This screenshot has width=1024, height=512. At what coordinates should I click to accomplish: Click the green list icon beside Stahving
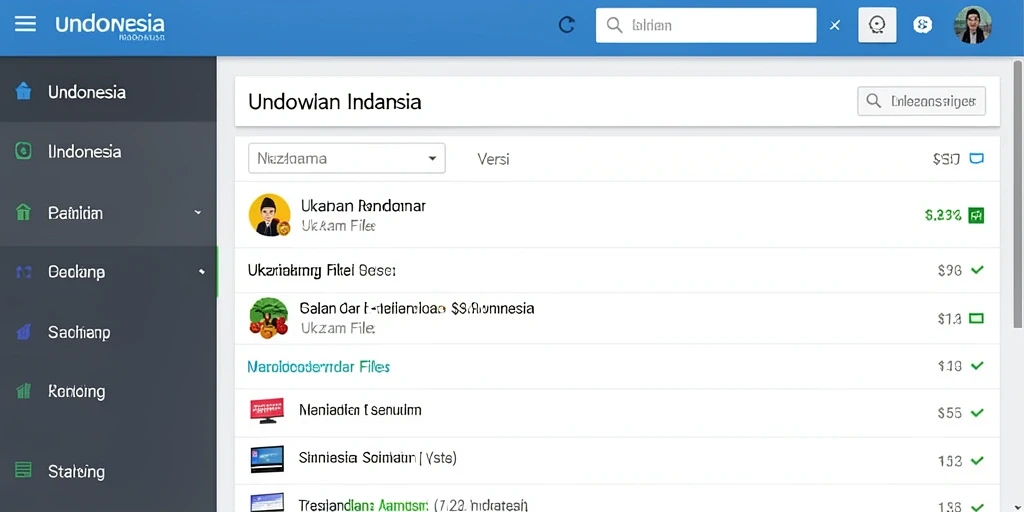pyautogui.click(x=24, y=470)
